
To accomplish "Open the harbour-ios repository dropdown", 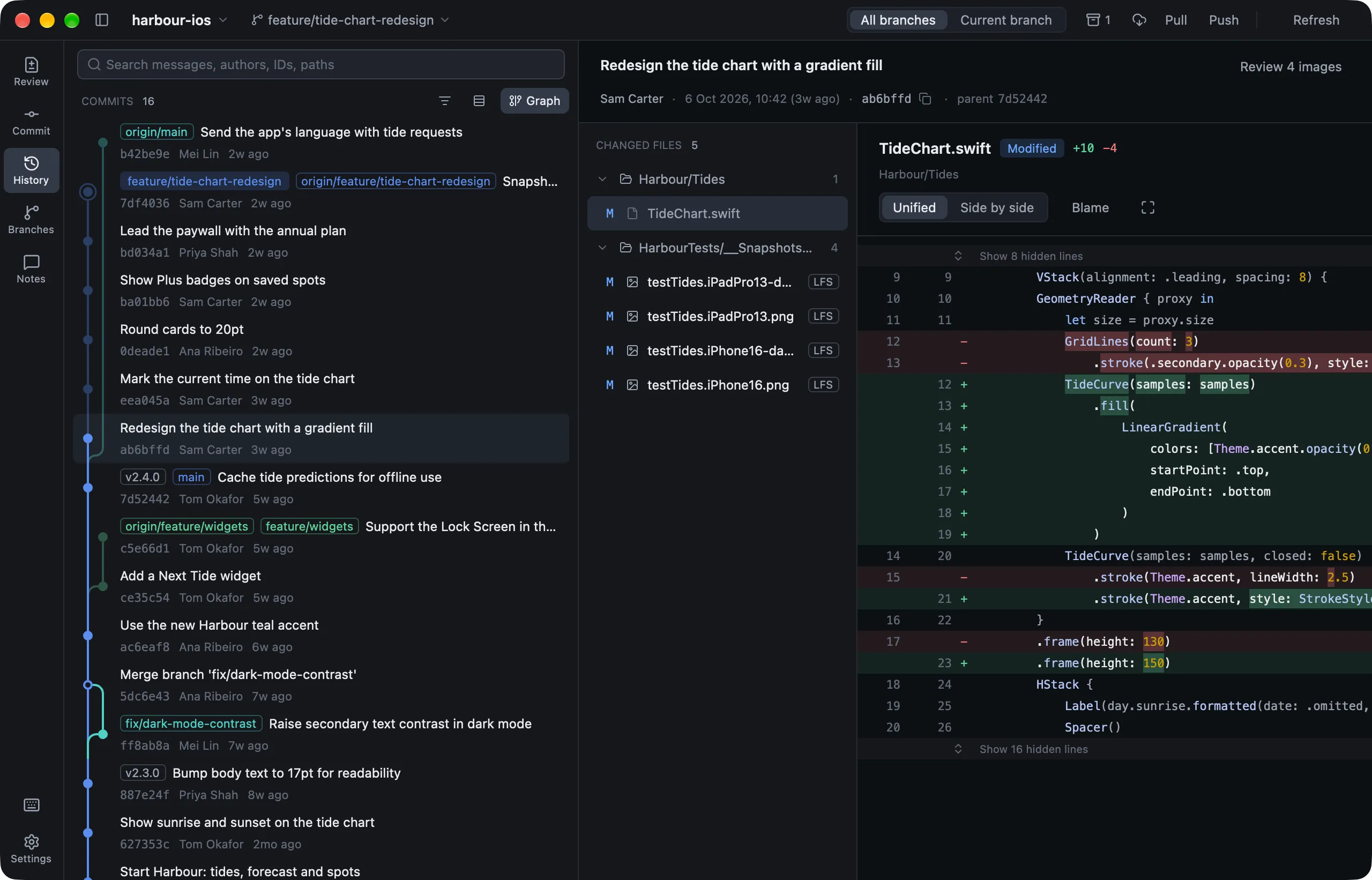I will coord(180,20).
